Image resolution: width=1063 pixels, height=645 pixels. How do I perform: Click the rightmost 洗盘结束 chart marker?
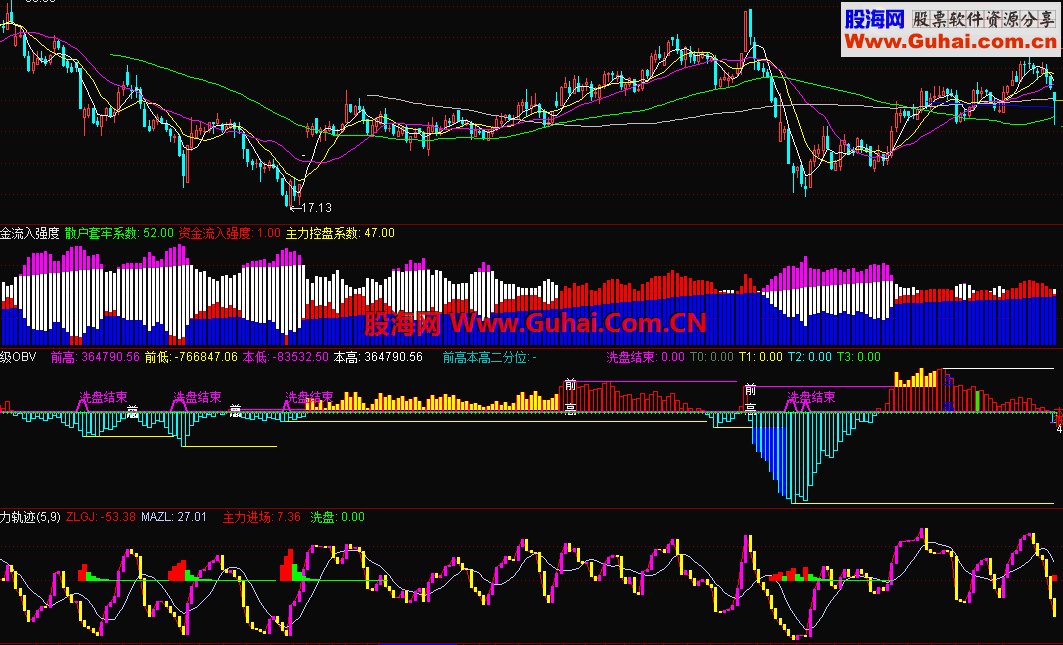pos(811,397)
